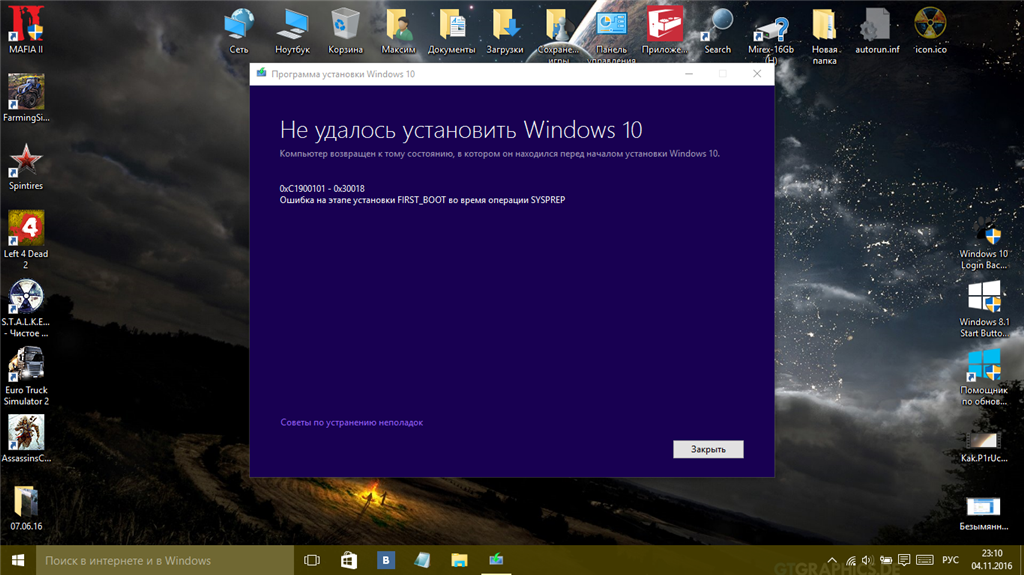This screenshot has height=575, width=1024.
Task: Select the icon.ico file
Action: point(931,30)
